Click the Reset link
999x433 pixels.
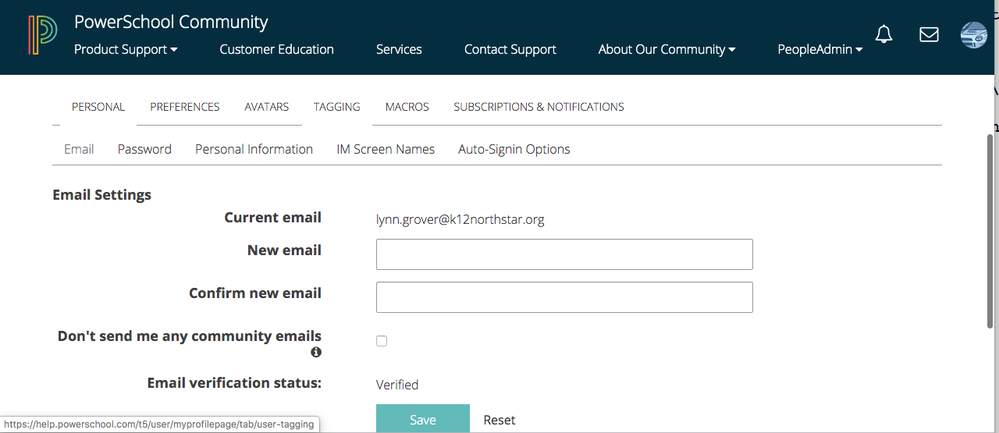click(500, 420)
